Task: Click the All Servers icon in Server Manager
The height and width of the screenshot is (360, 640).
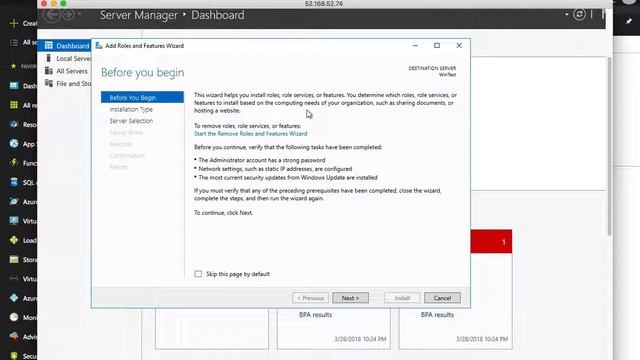Action: (49, 71)
